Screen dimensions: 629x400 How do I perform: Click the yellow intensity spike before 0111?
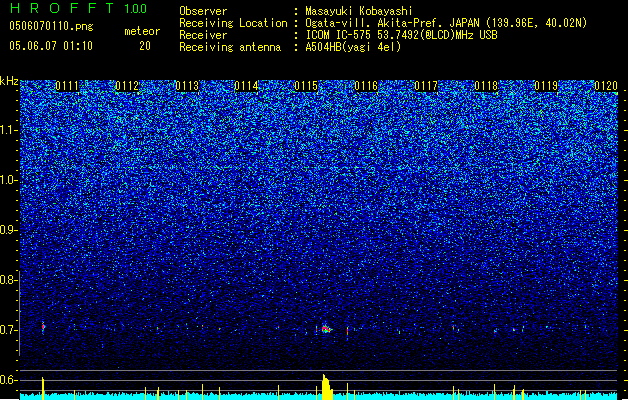(x=43, y=388)
